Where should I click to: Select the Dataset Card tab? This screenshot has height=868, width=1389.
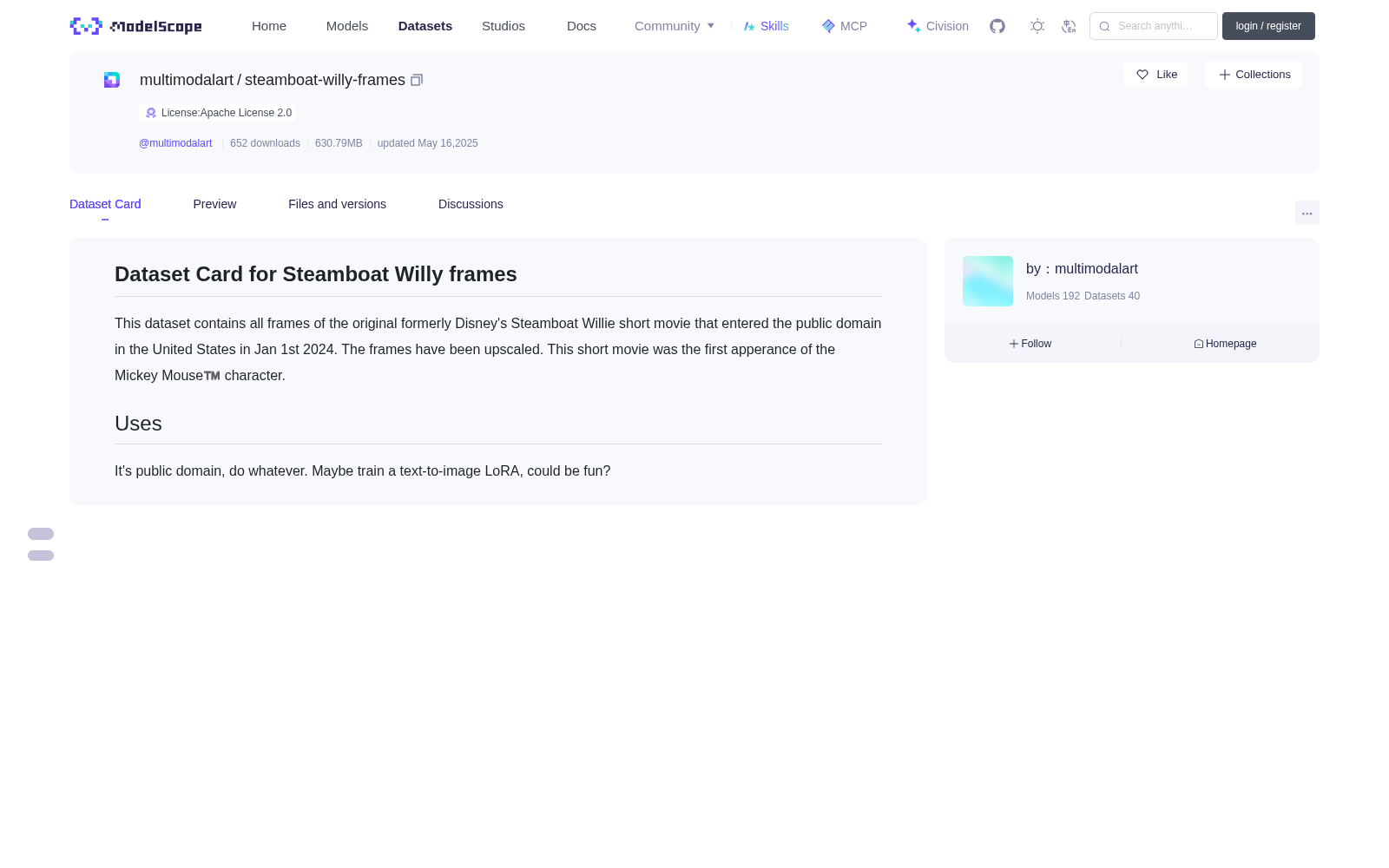pyautogui.click(x=105, y=204)
